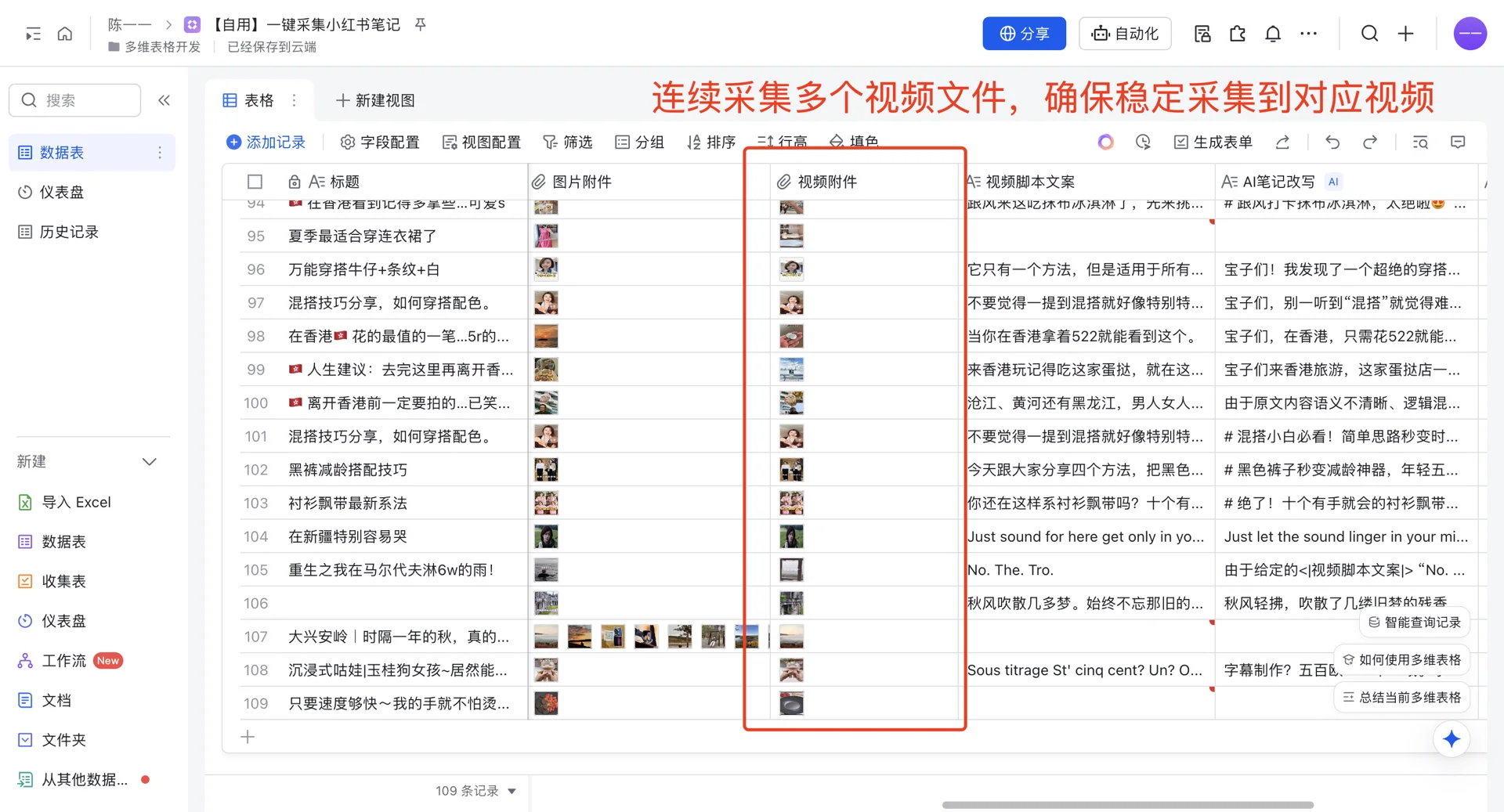Open the 筛选 filter tool

click(568, 142)
